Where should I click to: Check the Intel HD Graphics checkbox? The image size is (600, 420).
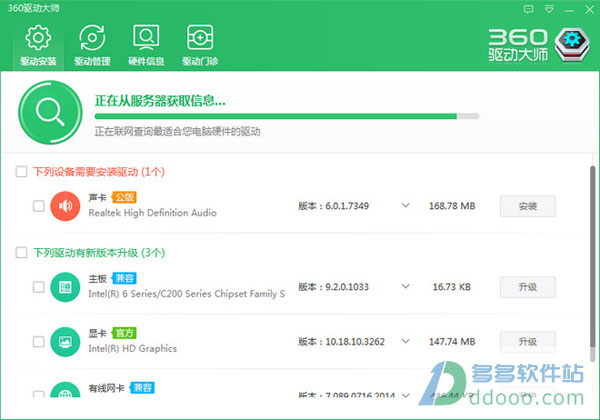(x=39, y=342)
